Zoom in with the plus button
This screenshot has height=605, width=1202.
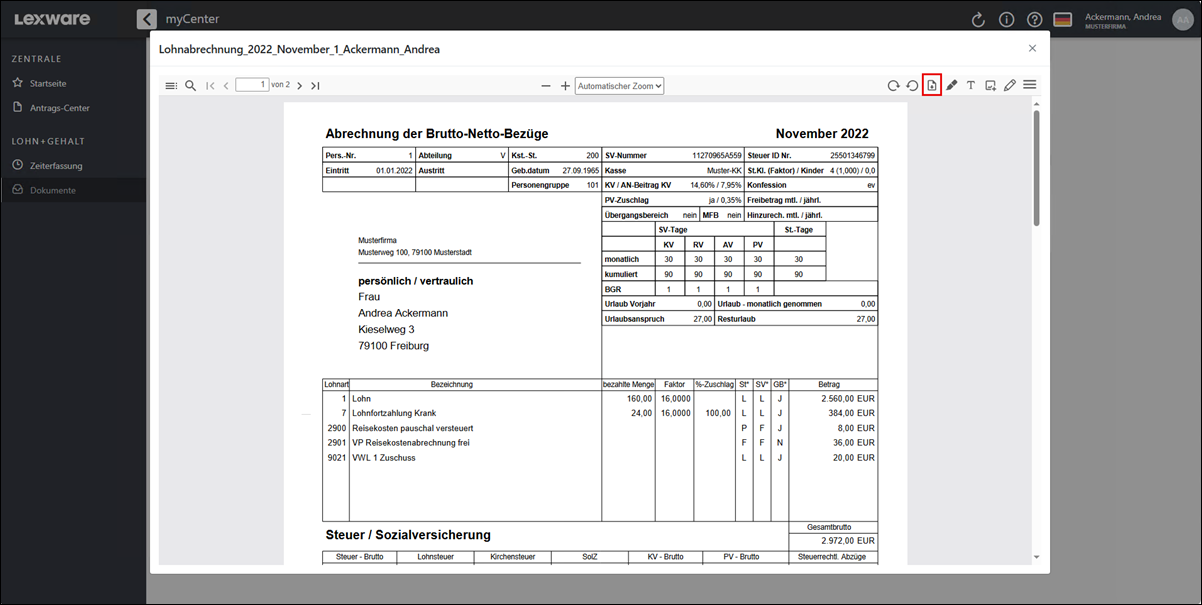[x=565, y=86]
